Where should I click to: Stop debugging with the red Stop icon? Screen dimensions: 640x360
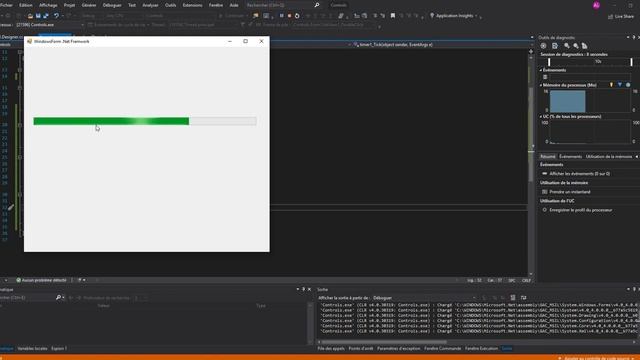pos(289,16)
